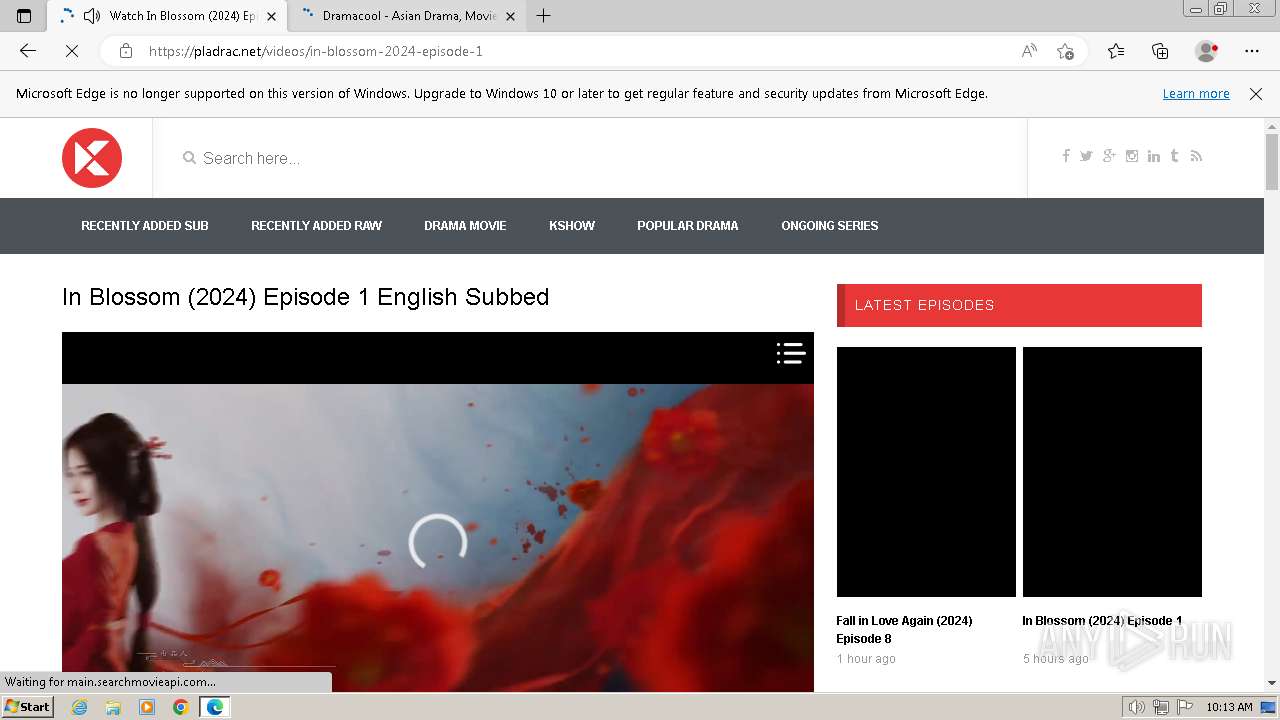1280x720 pixels.
Task: Launch Chrome from taskbar
Action: pyautogui.click(x=181, y=707)
